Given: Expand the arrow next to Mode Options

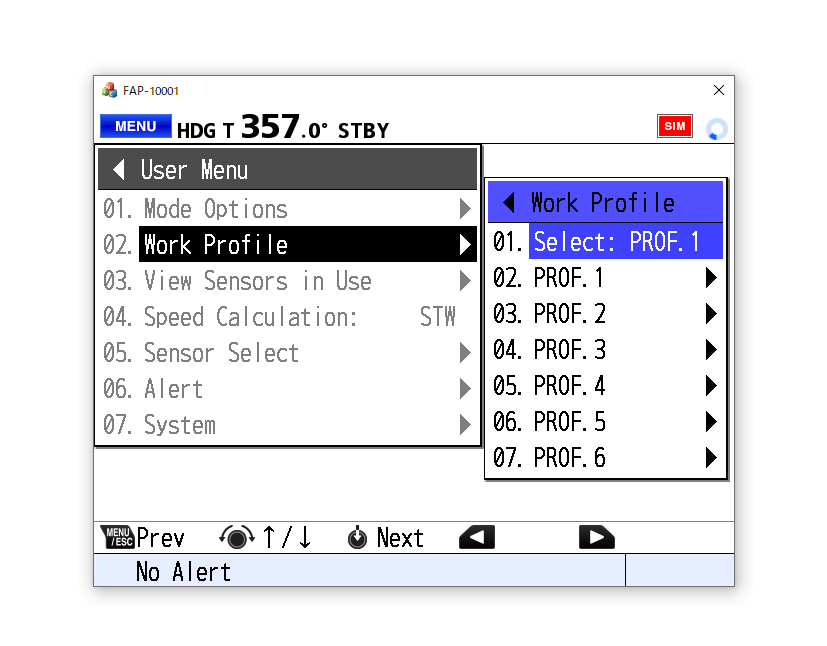Looking at the screenshot, I should coord(465,209).
